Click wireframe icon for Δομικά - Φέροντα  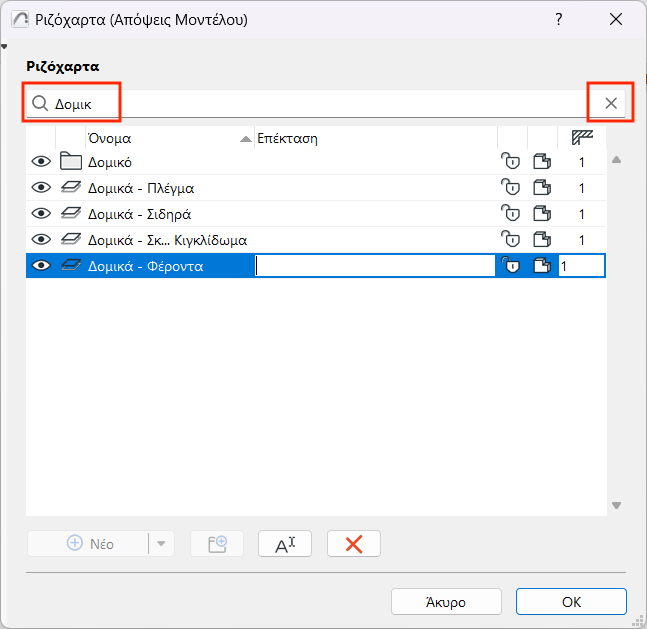point(542,265)
